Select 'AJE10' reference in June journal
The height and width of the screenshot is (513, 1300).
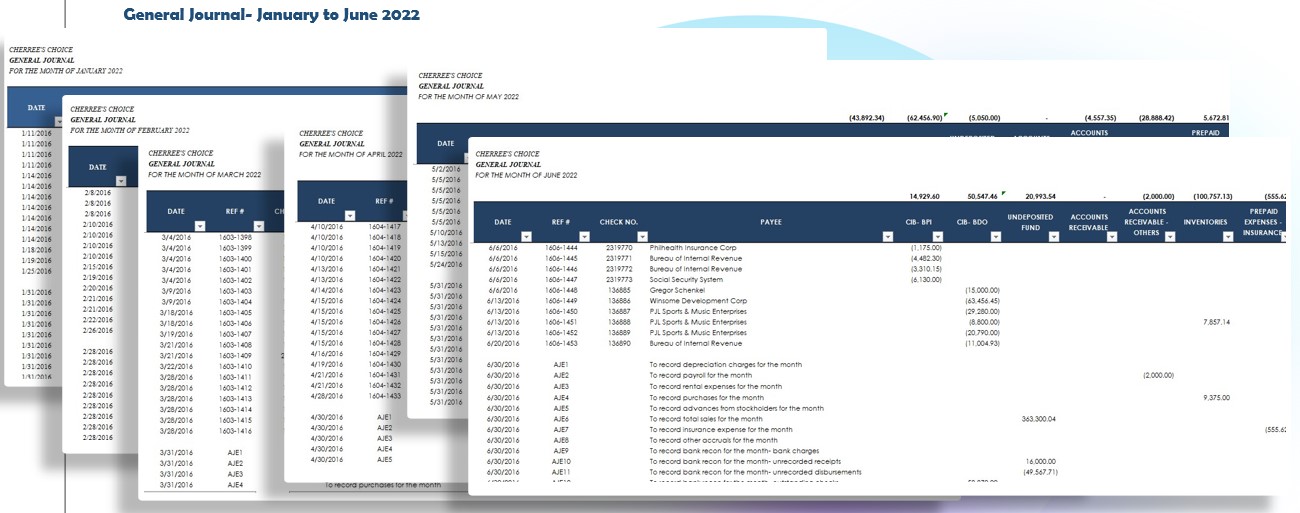click(x=561, y=461)
